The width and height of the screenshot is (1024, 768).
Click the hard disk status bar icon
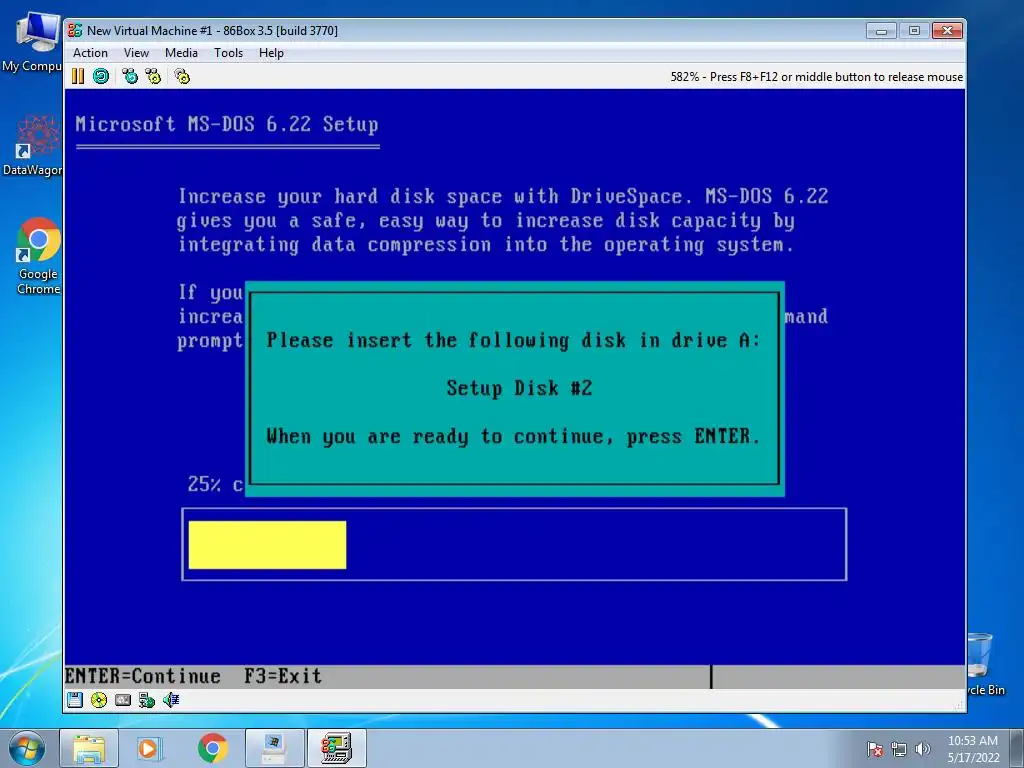123,699
